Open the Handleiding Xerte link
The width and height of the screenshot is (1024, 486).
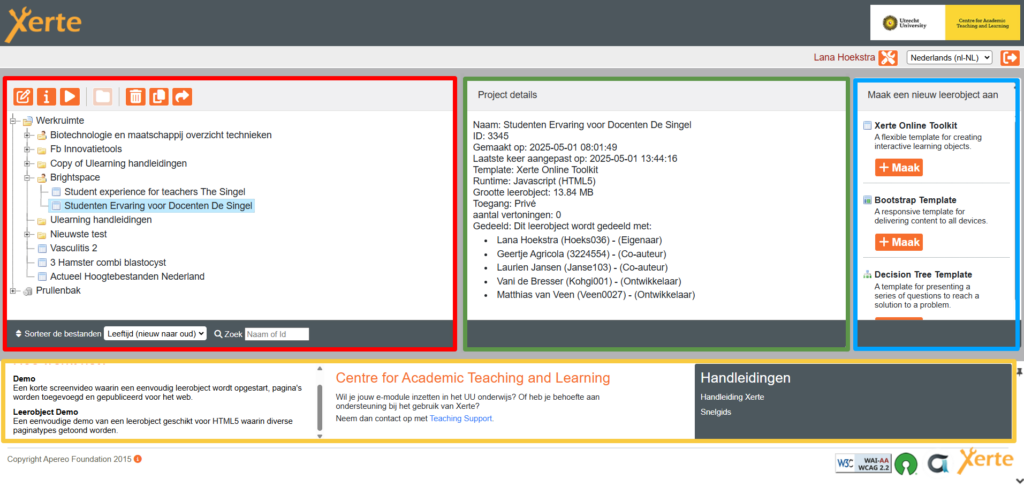point(732,397)
